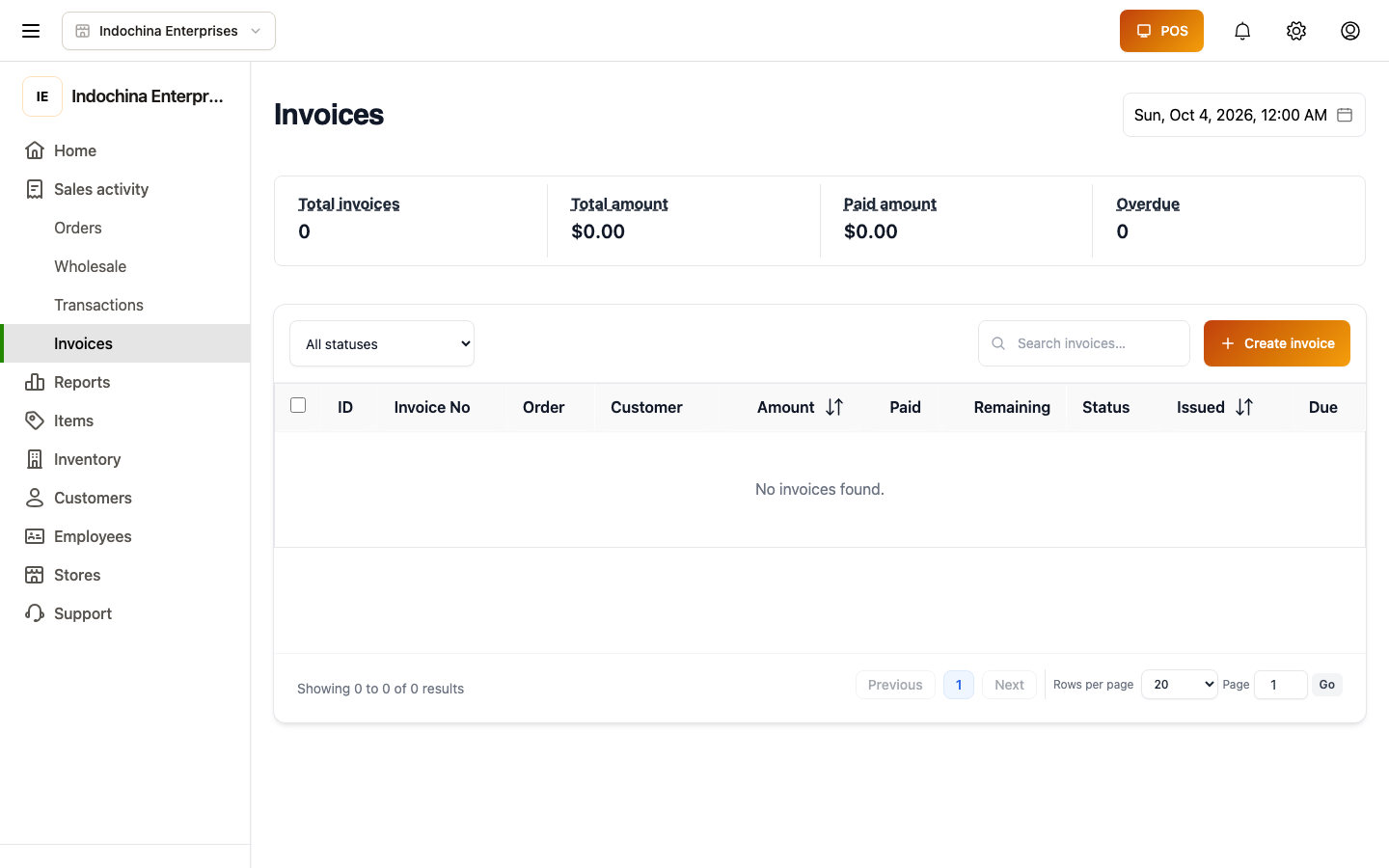Open settings gear icon
This screenshot has width=1389, height=868.
click(x=1296, y=31)
